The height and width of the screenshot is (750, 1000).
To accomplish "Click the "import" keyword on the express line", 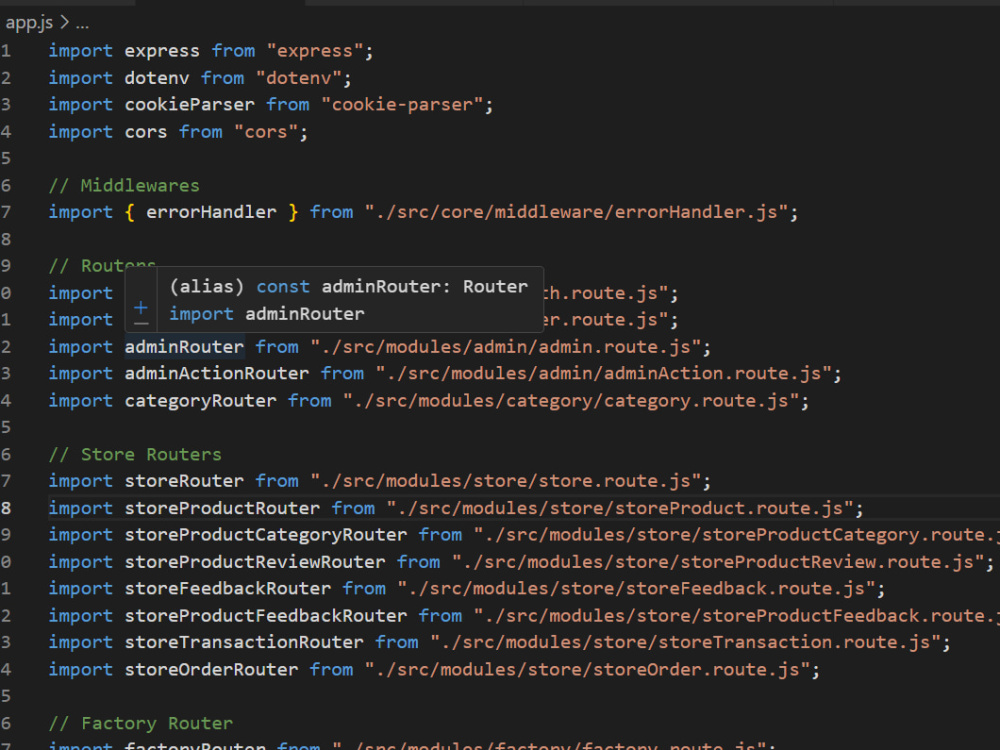I will [x=80, y=51].
